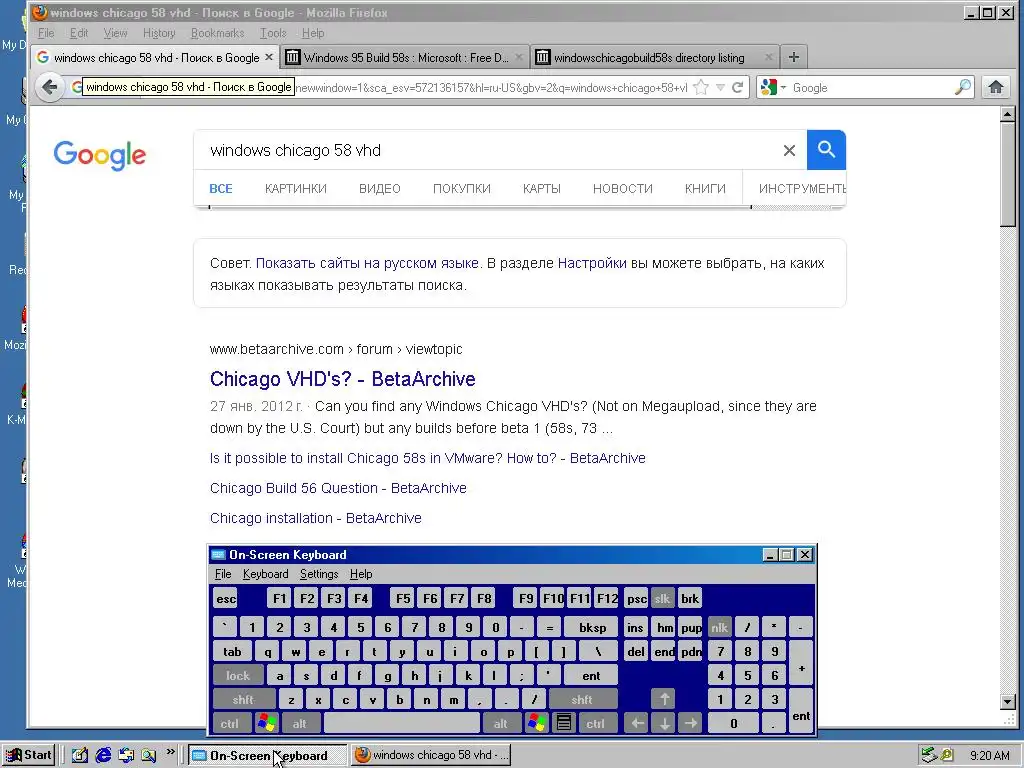Open install Chicago 58s in VMware link
Viewport: 1024px width, 768px height.
click(427, 458)
